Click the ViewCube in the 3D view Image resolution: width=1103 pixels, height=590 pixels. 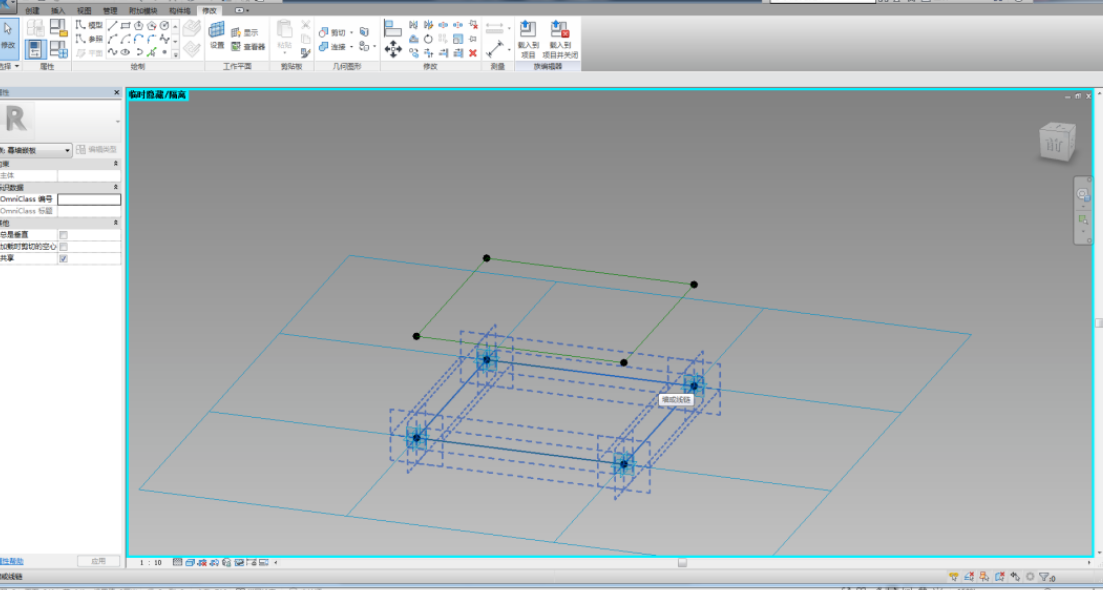(x=1057, y=141)
